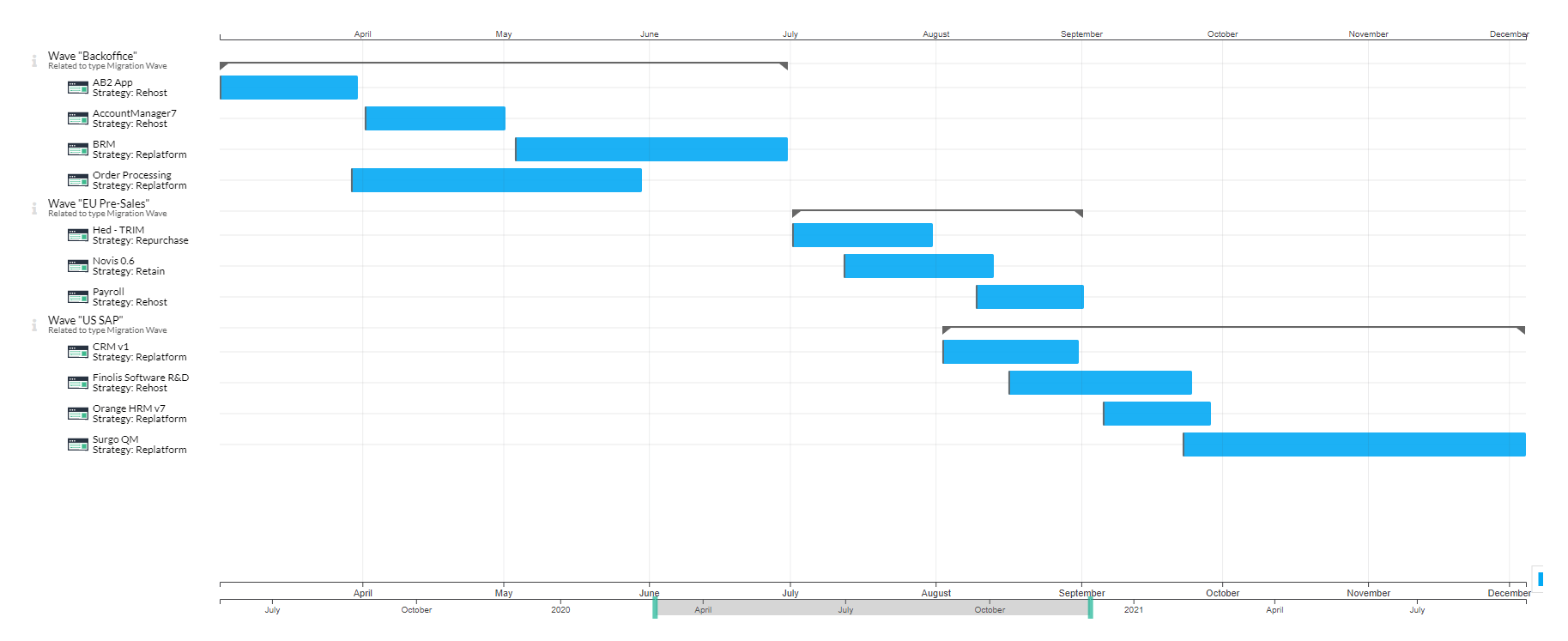Click the Backoffice wave summary bracket

[504, 65]
